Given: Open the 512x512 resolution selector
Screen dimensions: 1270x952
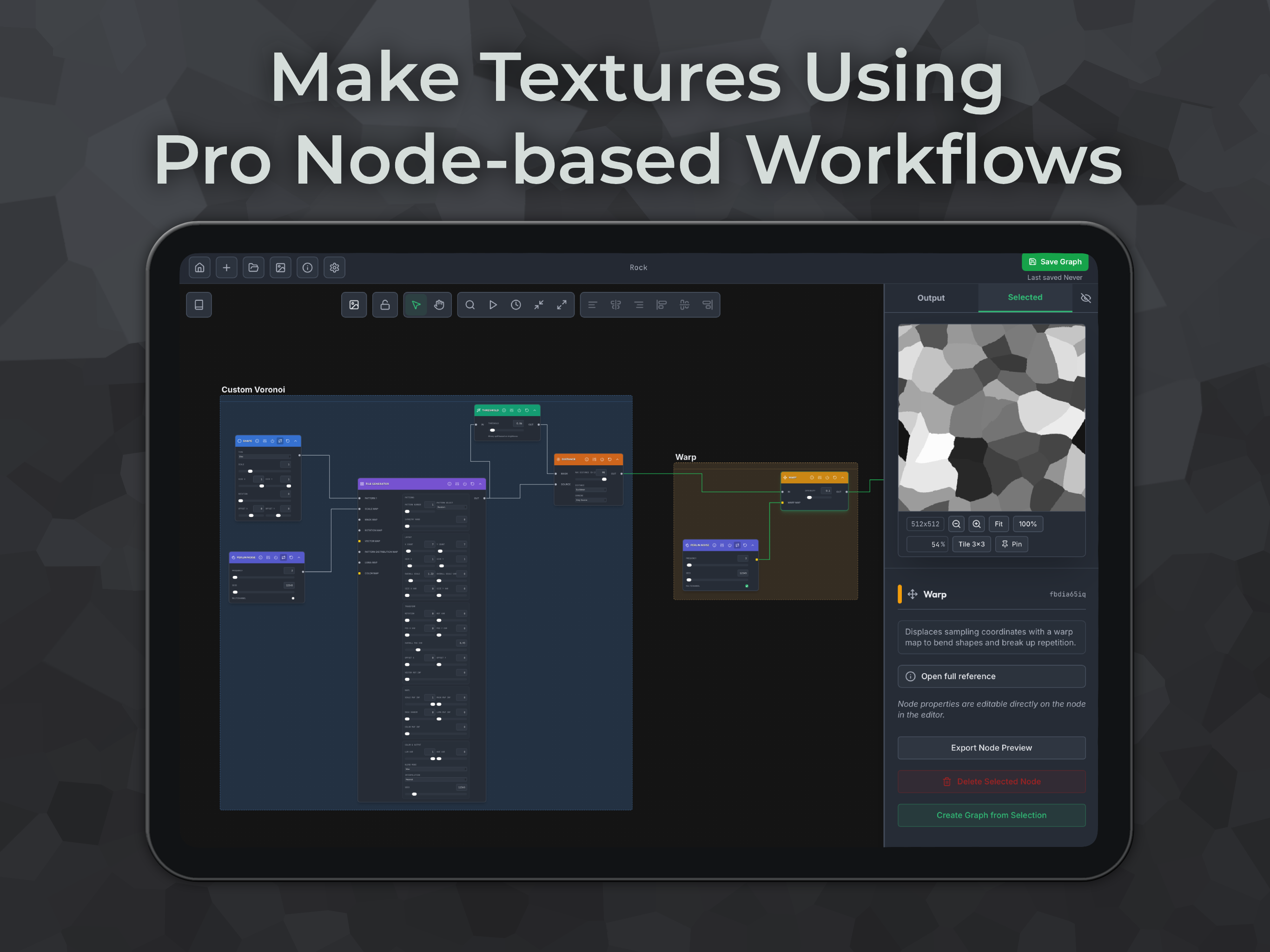Looking at the screenshot, I should click(x=925, y=524).
